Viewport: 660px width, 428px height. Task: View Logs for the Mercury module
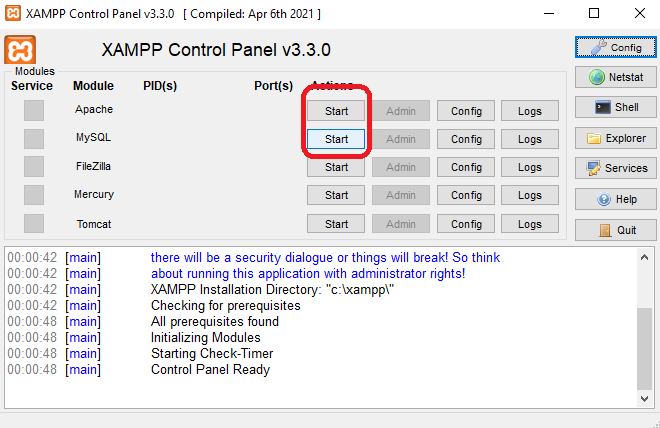tap(530, 195)
